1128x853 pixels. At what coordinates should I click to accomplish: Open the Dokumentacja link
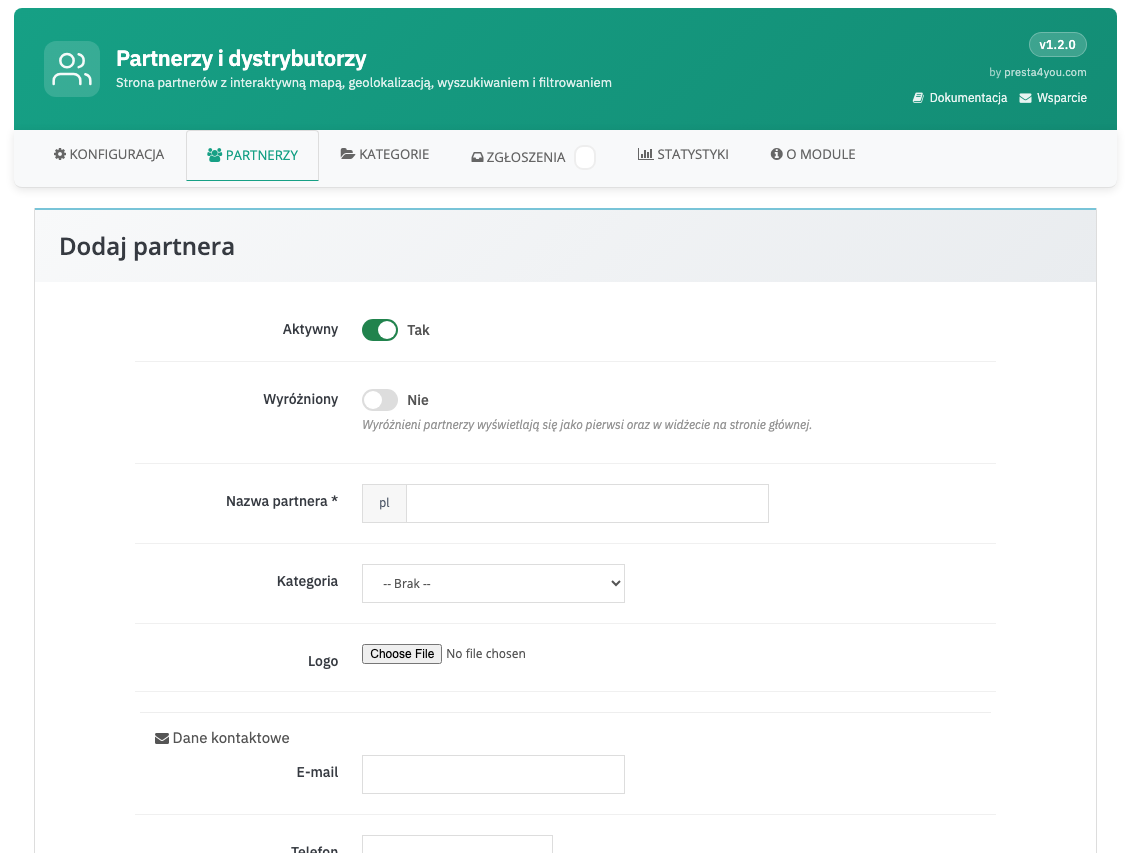(960, 98)
